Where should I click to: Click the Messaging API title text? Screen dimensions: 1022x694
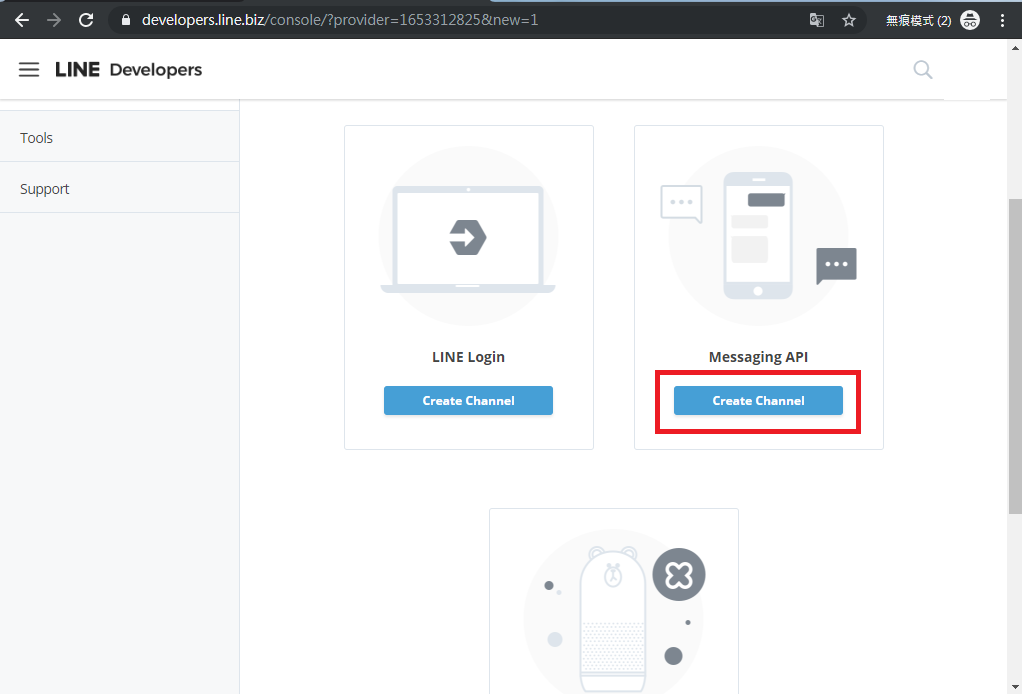(758, 357)
